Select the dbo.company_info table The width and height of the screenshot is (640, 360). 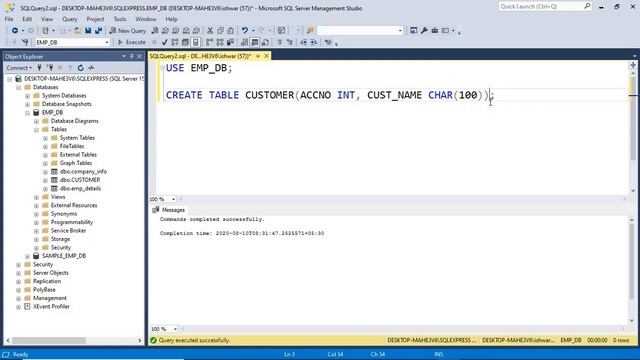[83, 171]
